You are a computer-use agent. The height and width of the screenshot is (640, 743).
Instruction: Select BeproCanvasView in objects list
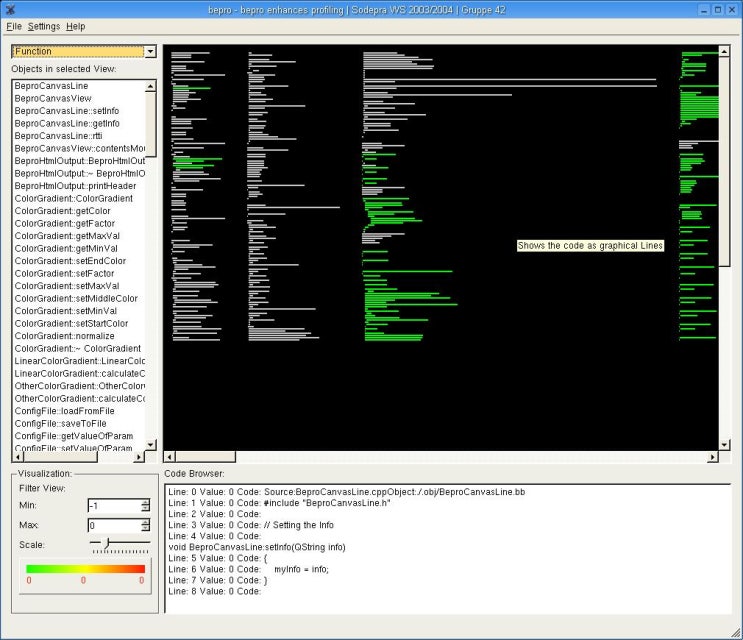tap(53, 98)
